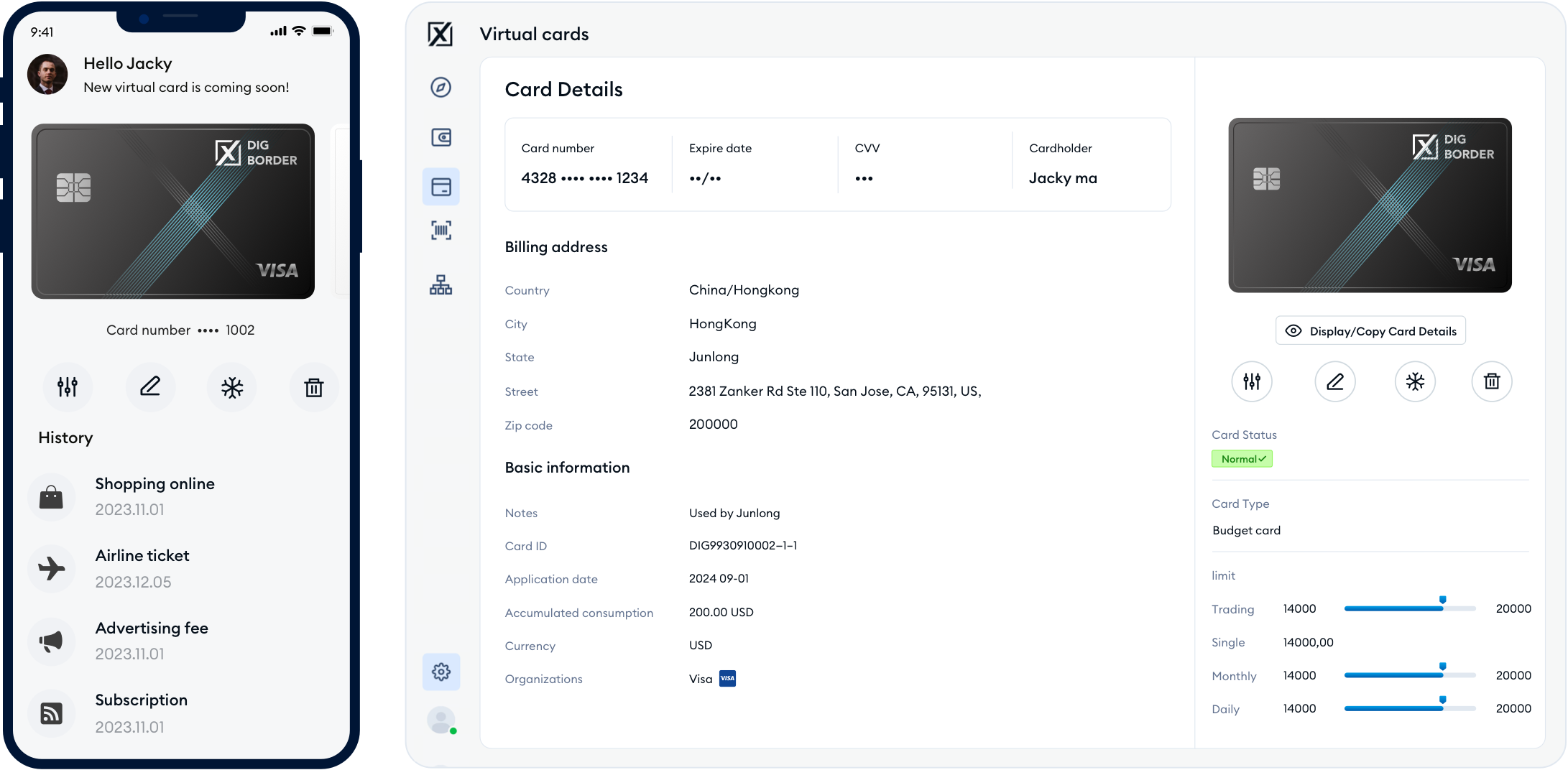Open the Airline ticket history entry

(142, 568)
